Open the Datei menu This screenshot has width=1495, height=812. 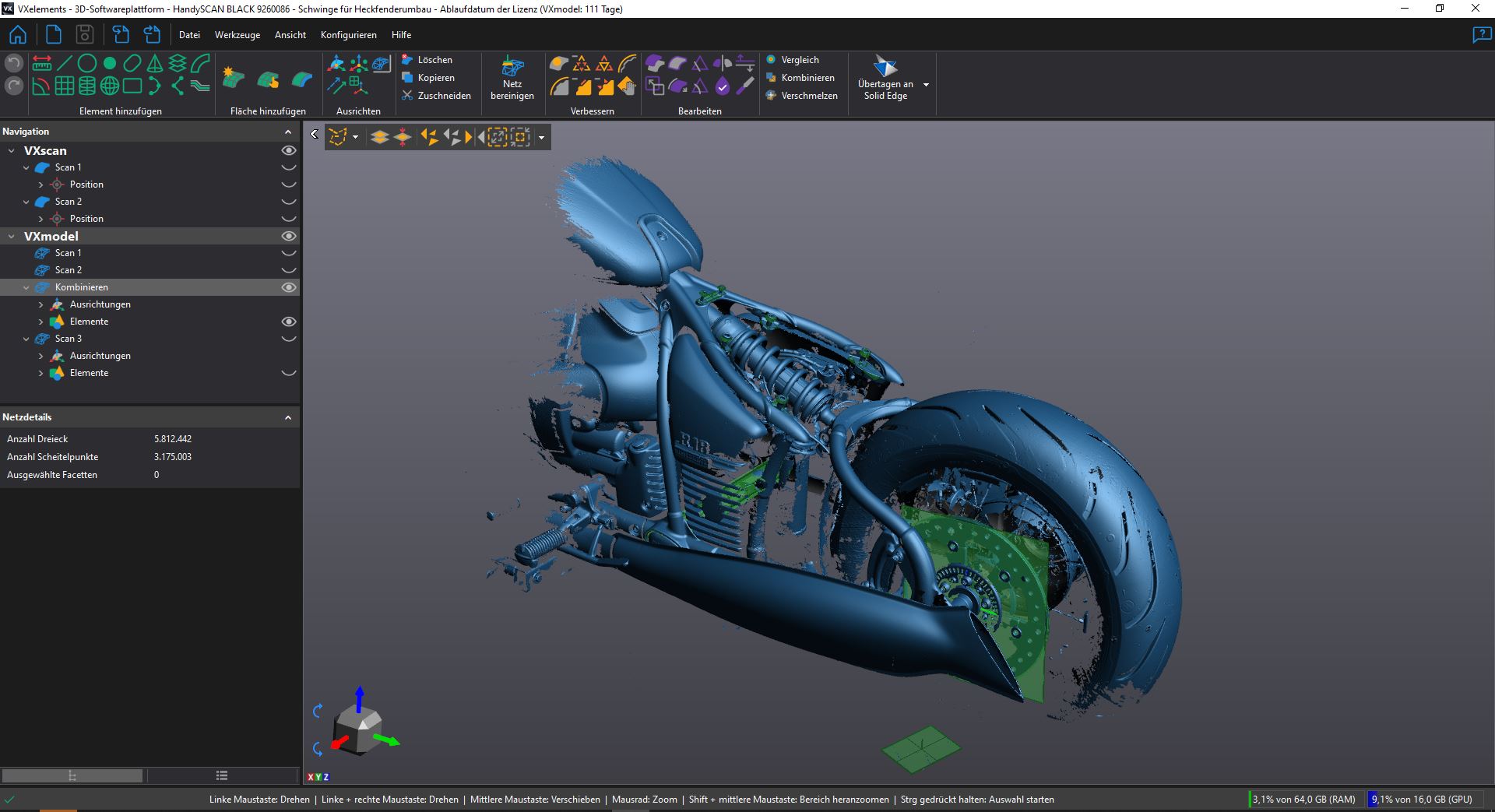(189, 35)
